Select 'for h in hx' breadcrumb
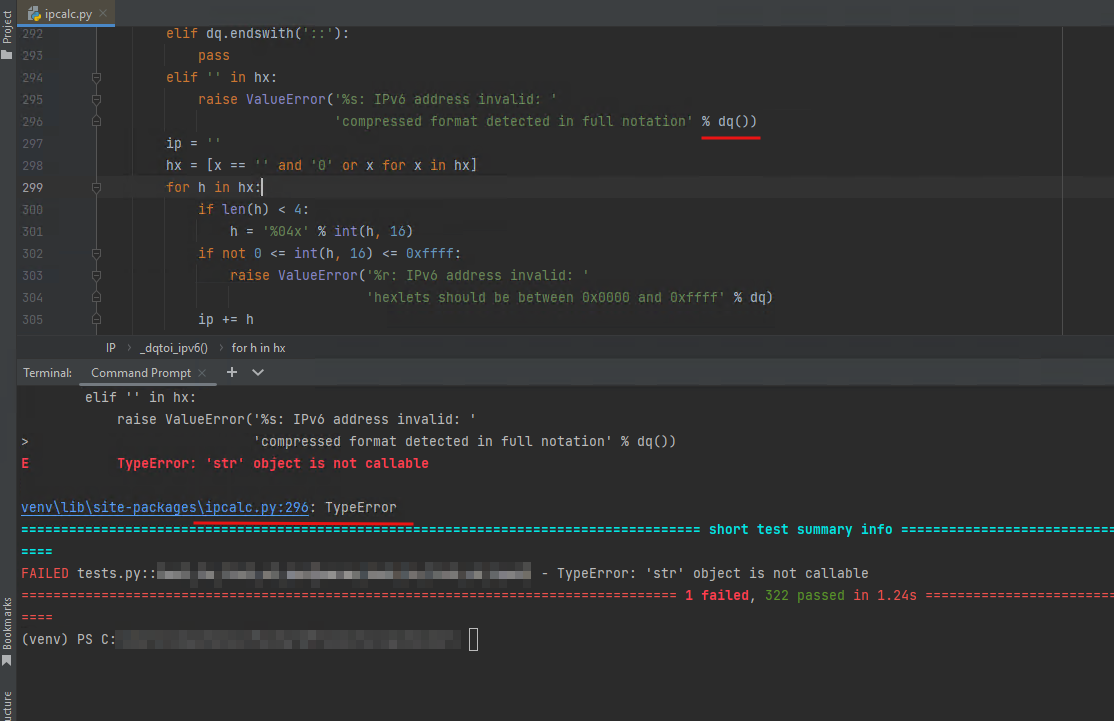 pyautogui.click(x=259, y=348)
